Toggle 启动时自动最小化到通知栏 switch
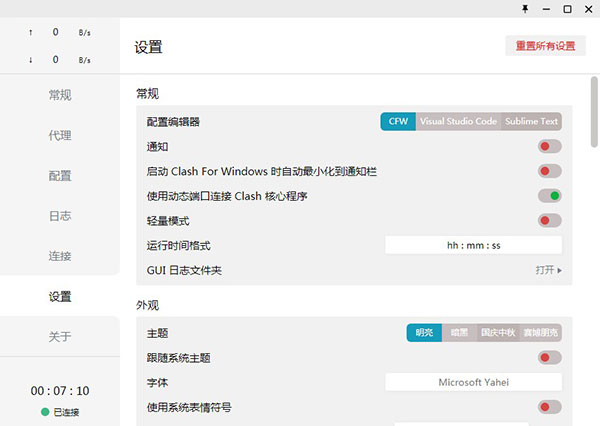Image resolution: width=600 pixels, height=426 pixels. pos(549,171)
